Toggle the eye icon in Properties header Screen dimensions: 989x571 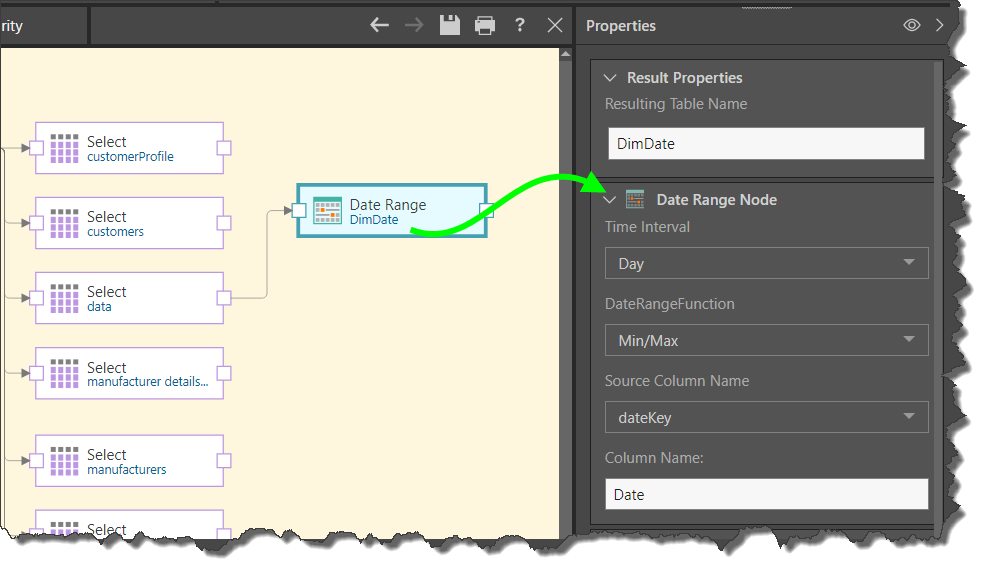point(911,26)
